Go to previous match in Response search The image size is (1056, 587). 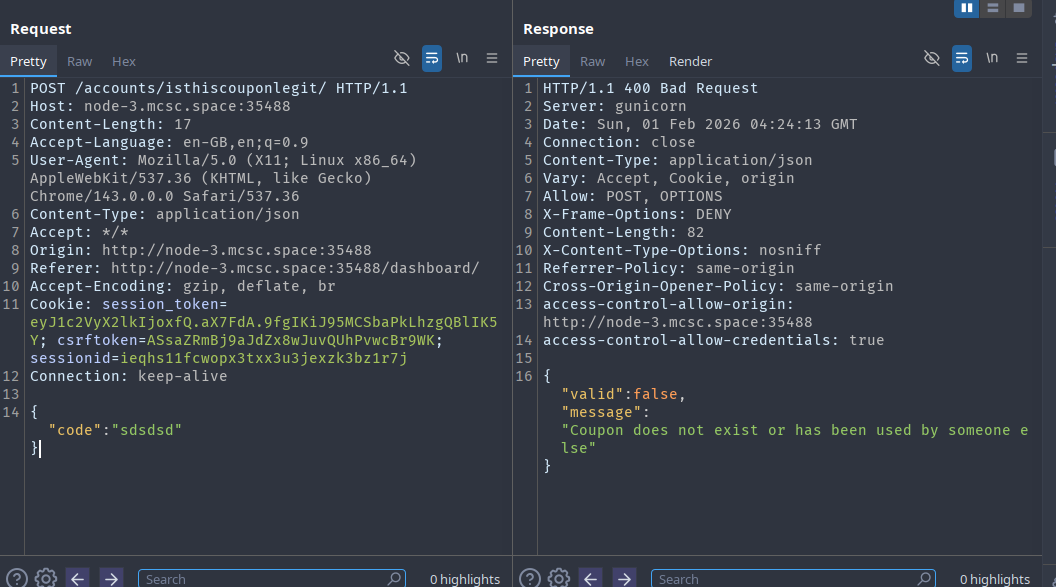point(591,578)
